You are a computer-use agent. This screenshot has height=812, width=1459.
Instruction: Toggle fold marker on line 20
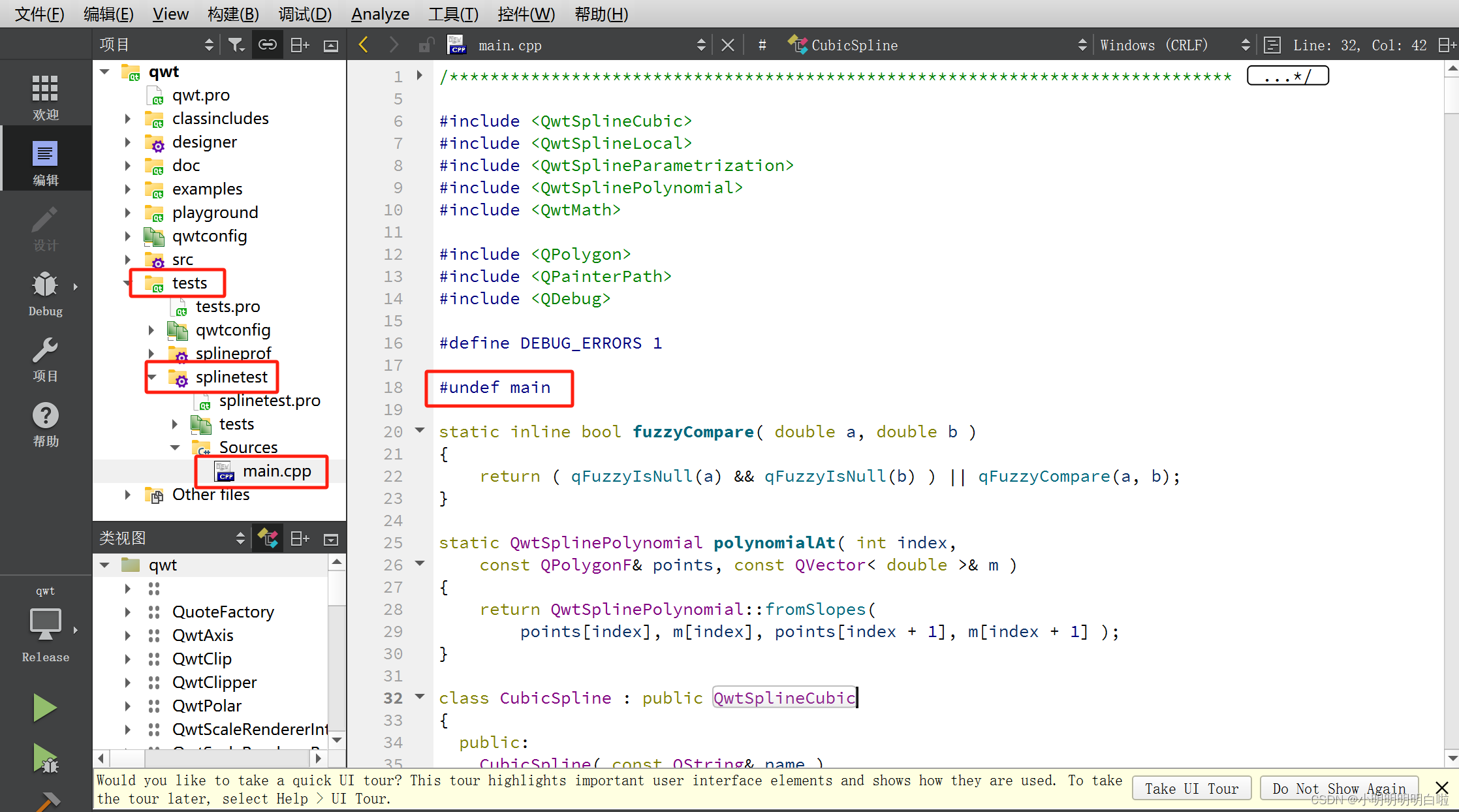coord(420,431)
